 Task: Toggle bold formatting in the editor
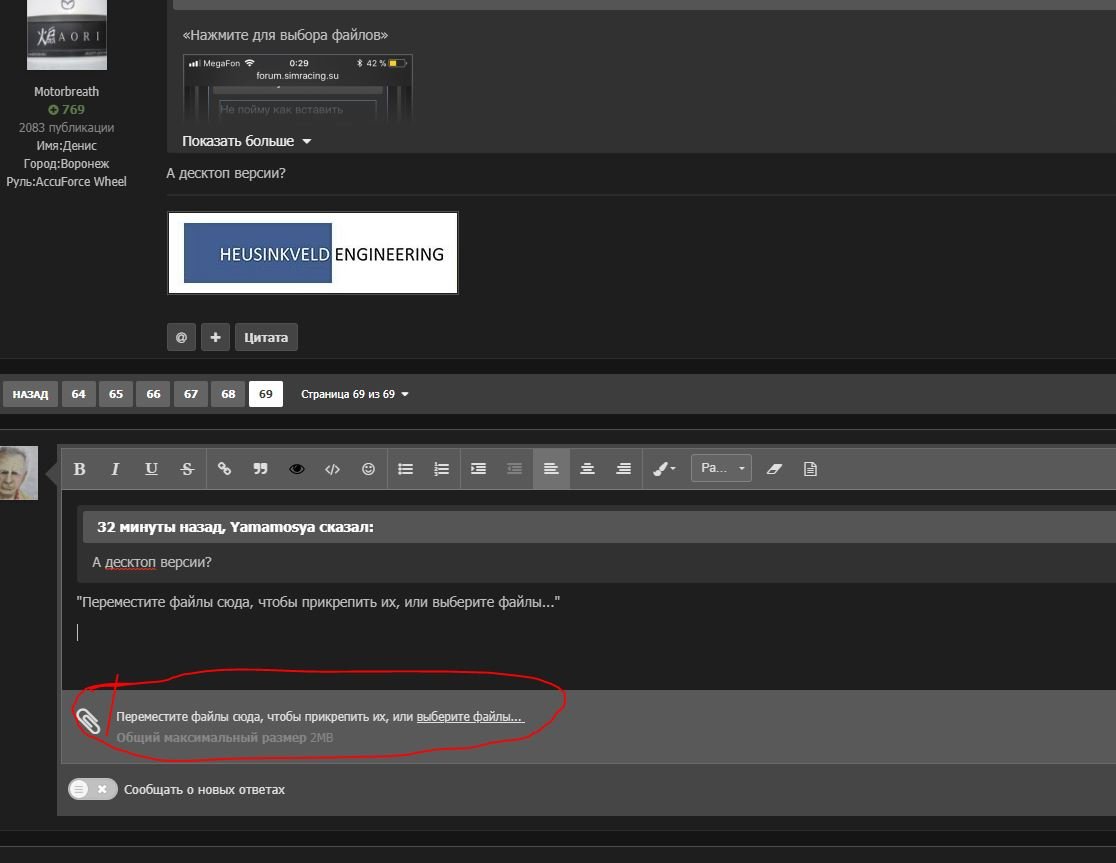click(80, 469)
